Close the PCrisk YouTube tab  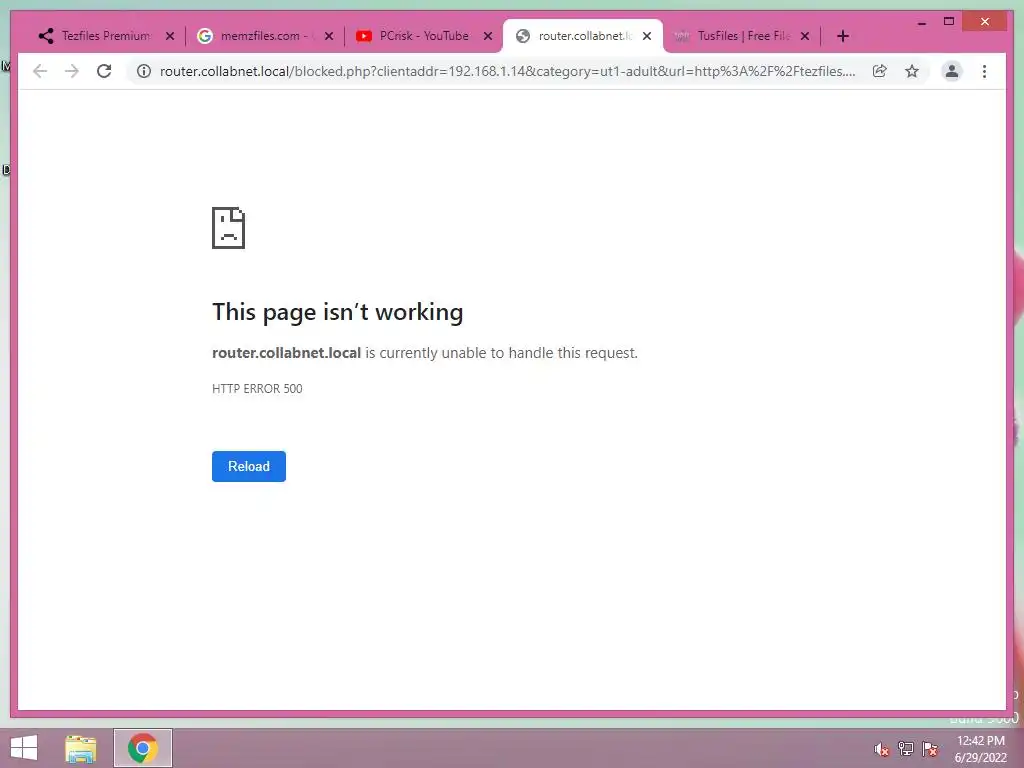(488, 36)
